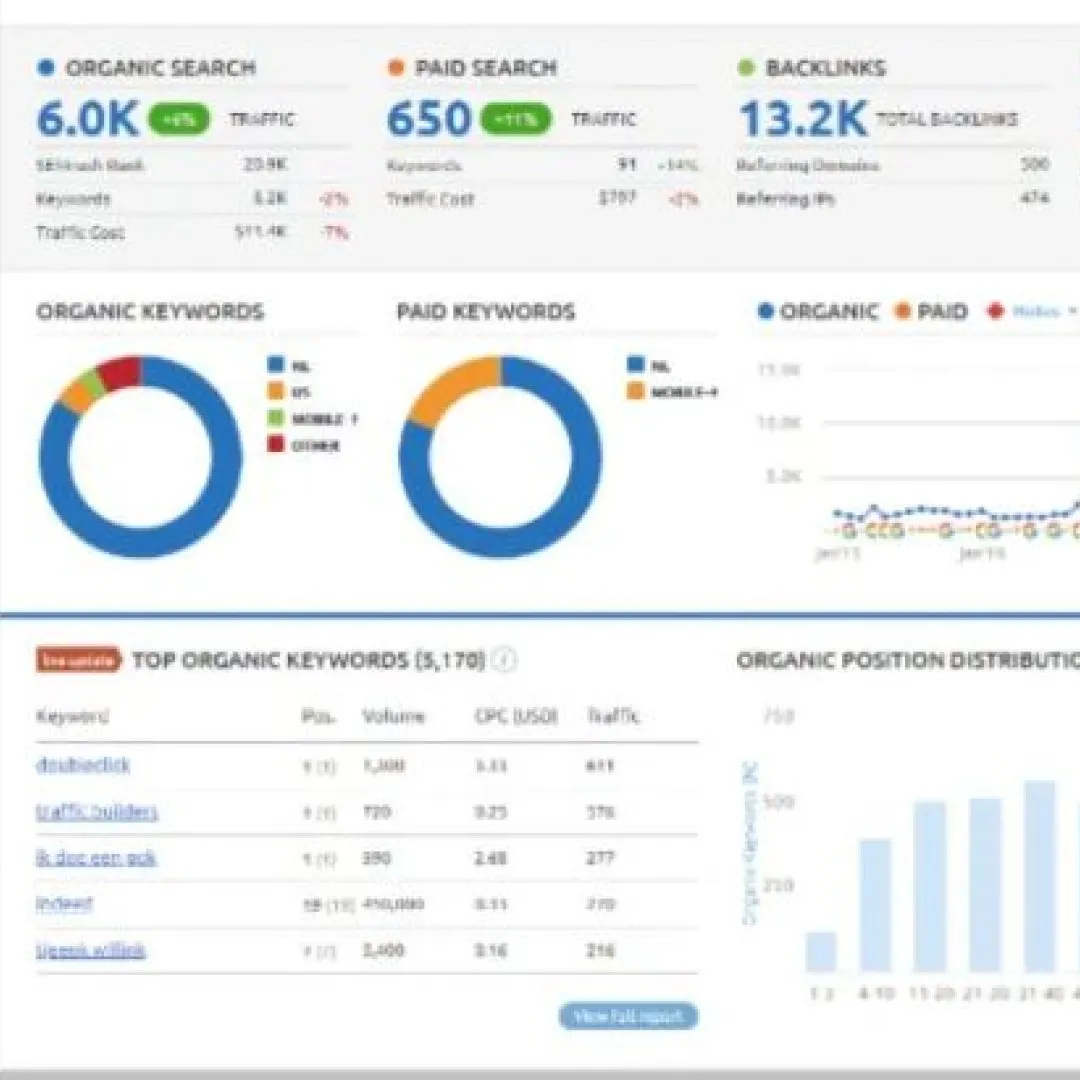Click the 21-30 bar in position distribution chart

tap(985, 885)
